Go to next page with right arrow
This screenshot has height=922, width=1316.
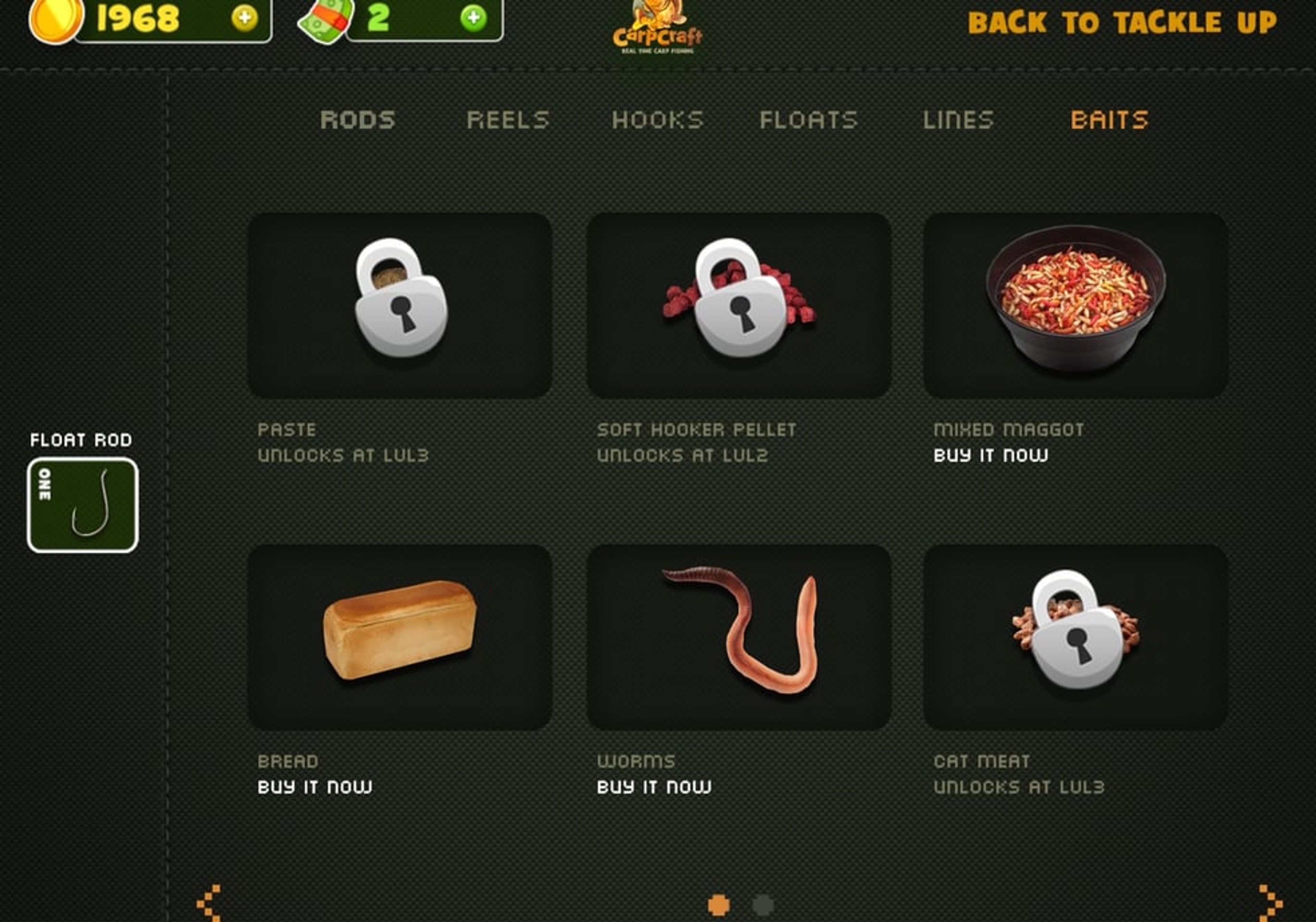[1270, 903]
